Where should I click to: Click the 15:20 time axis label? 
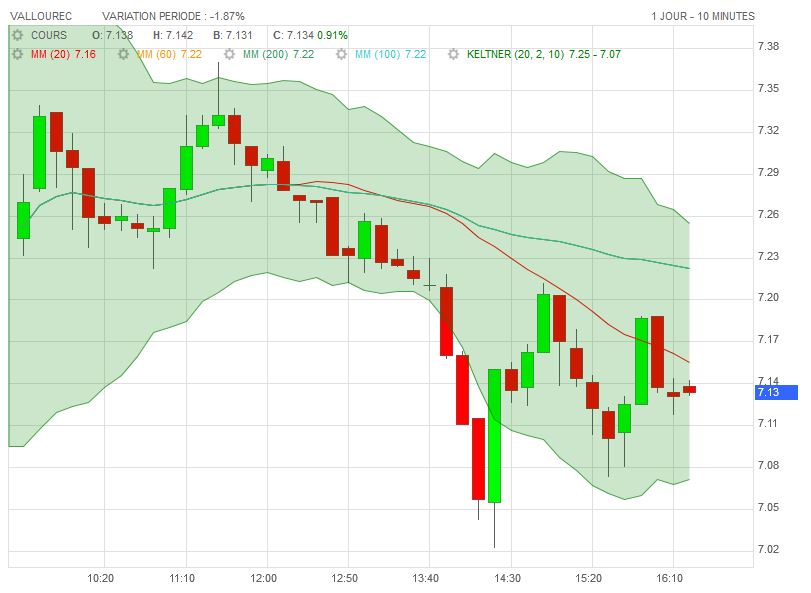589,578
